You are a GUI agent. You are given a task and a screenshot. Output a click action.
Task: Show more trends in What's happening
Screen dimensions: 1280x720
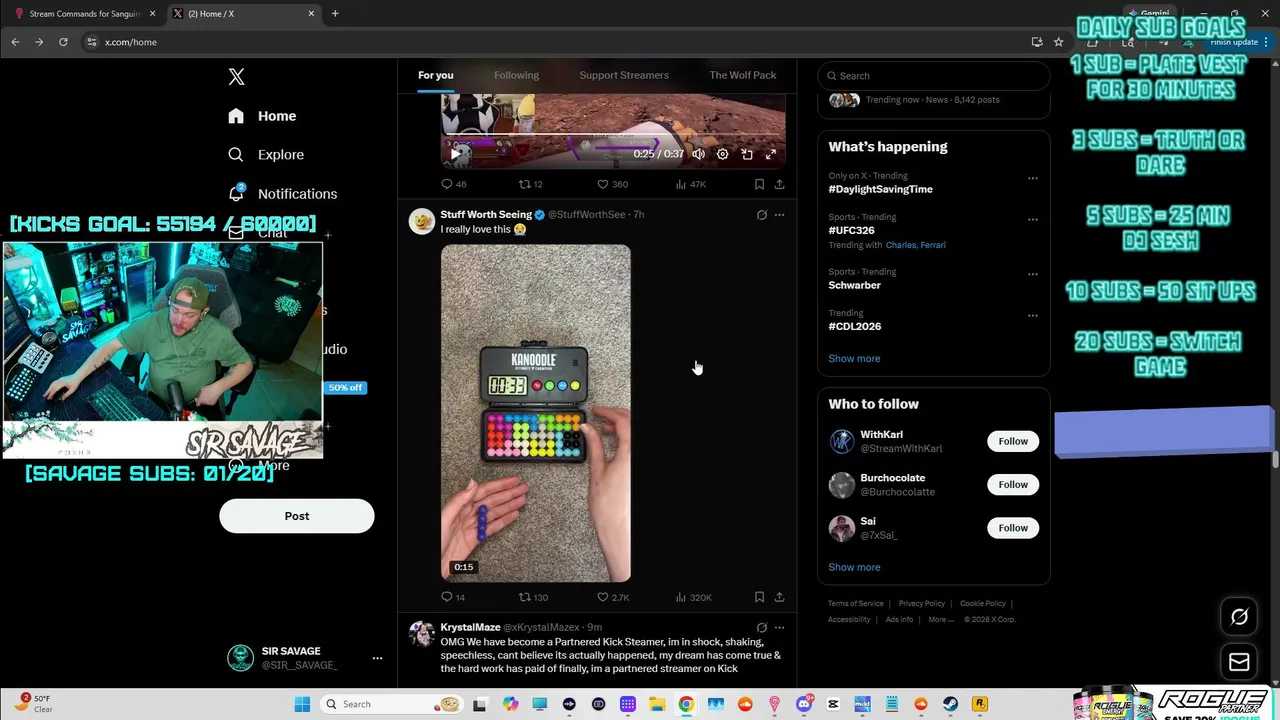(x=854, y=358)
